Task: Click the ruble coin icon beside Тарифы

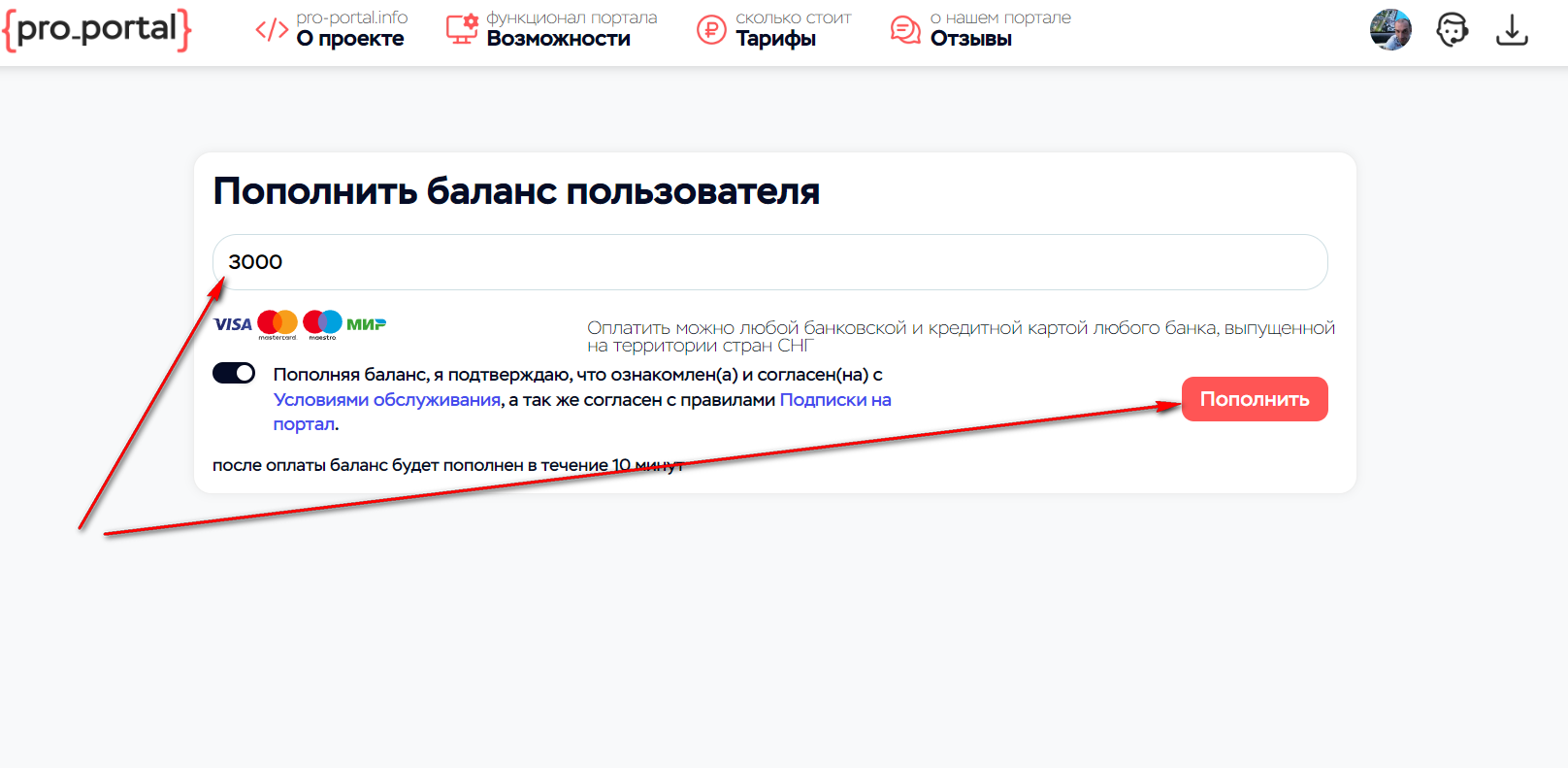Action: [x=711, y=30]
